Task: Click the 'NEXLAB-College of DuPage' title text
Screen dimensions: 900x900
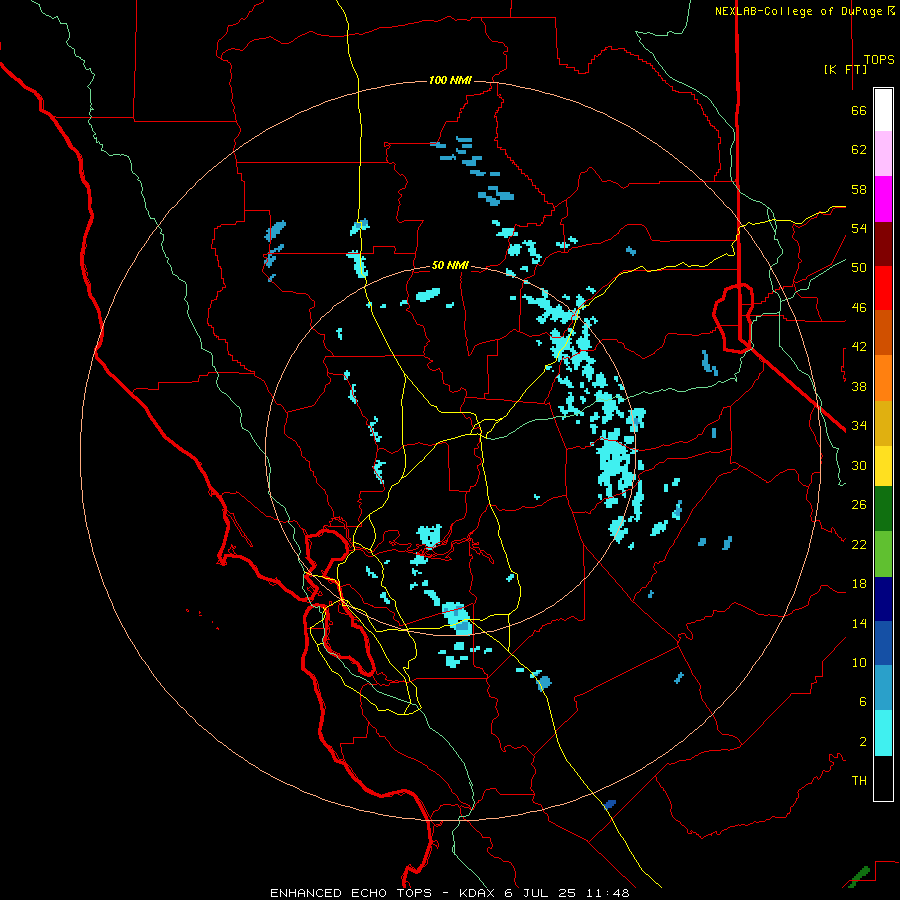Action: [800, 11]
